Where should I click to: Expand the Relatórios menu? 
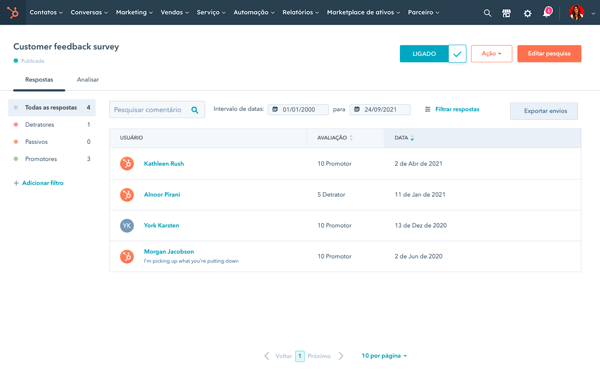301,13
